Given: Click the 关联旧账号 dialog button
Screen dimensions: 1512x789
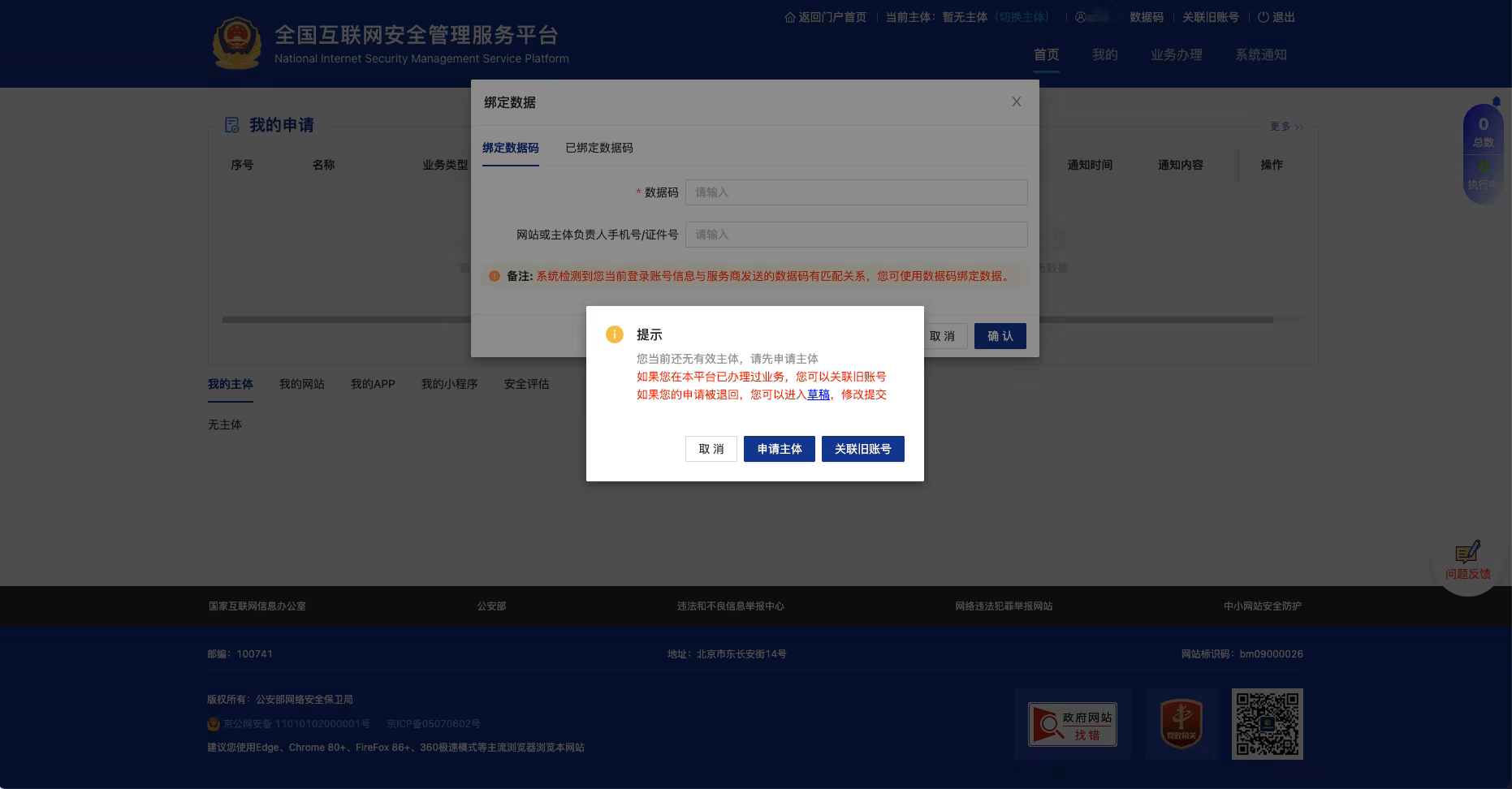Looking at the screenshot, I should [862, 449].
